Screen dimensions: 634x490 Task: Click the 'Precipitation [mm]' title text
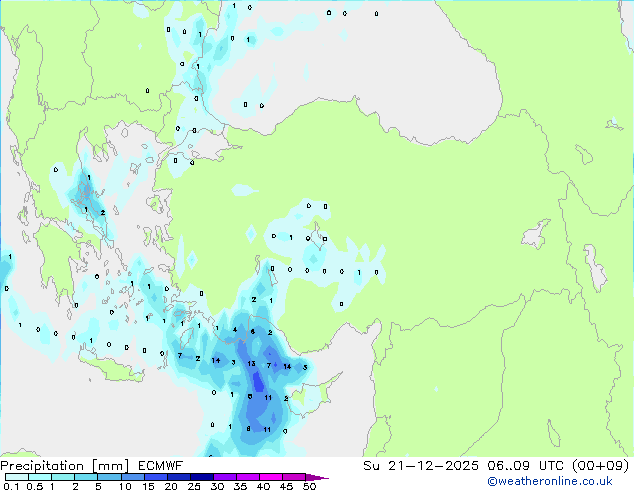pos(65,466)
